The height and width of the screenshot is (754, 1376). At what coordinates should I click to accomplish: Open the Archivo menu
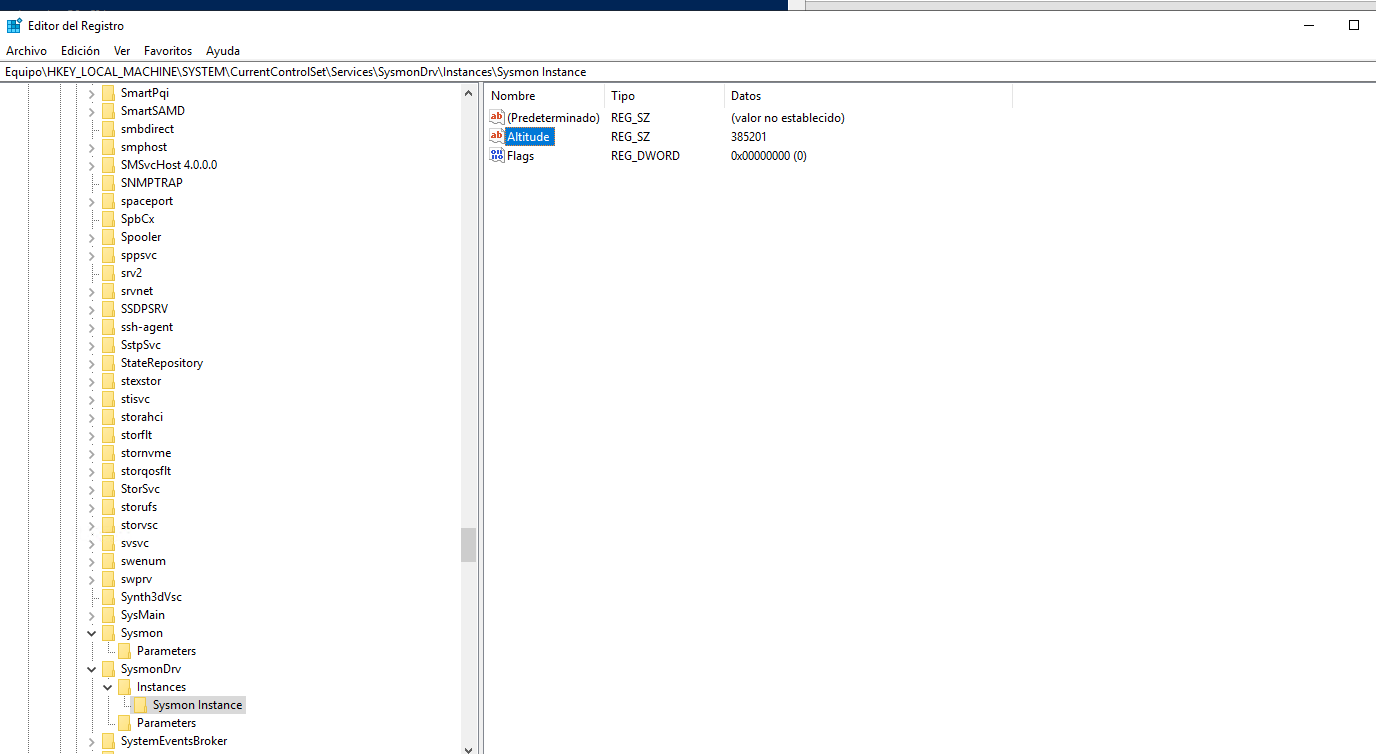click(26, 50)
